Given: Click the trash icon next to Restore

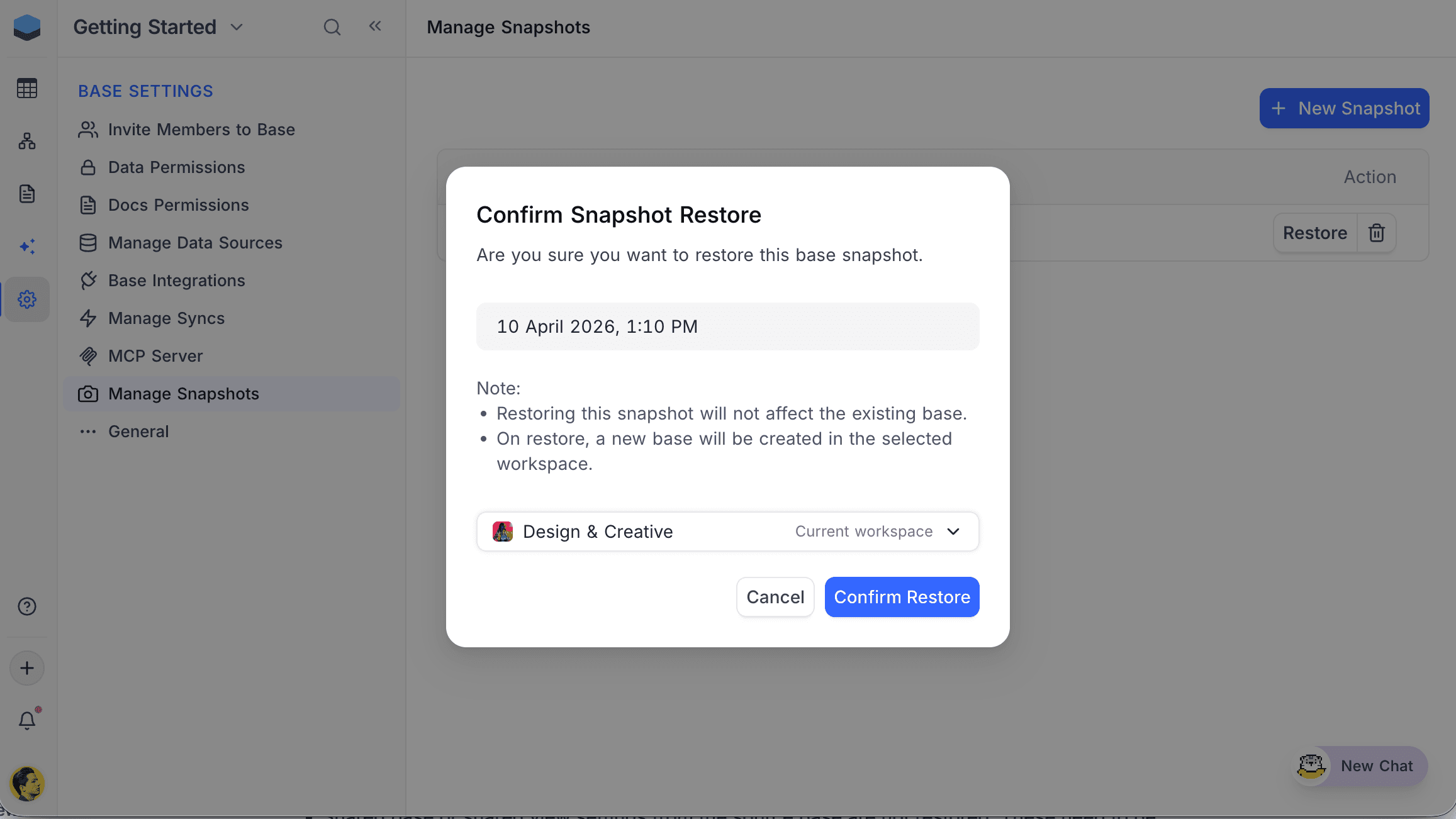Looking at the screenshot, I should pos(1377,233).
